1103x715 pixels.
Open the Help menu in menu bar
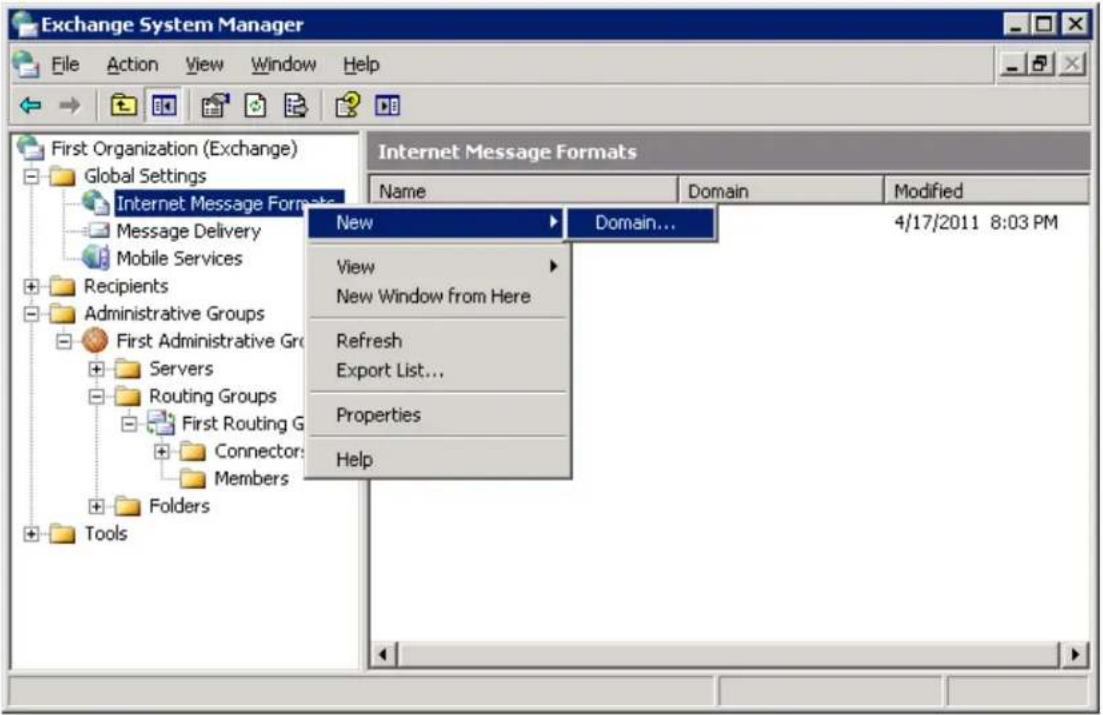point(361,64)
